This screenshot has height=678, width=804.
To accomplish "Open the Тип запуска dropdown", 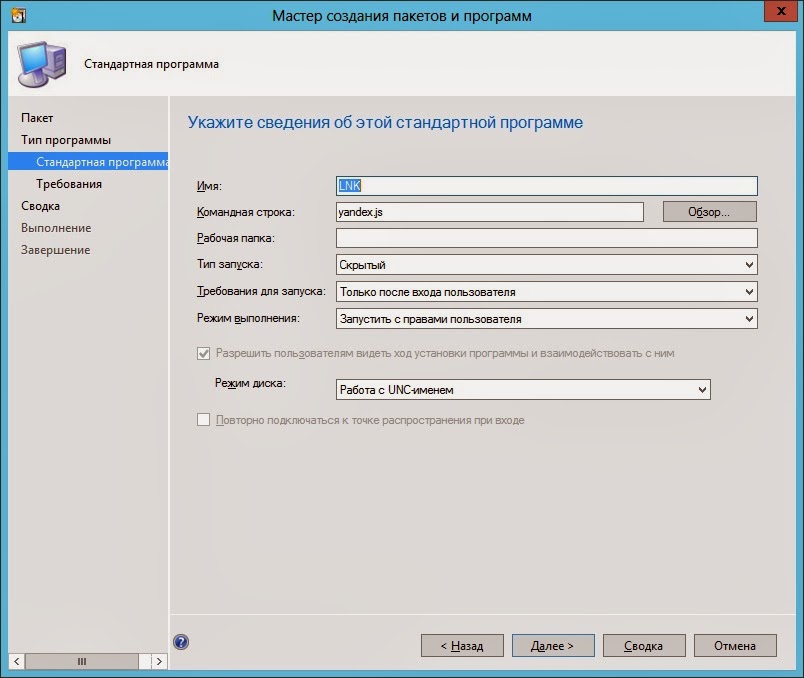I will tap(547, 265).
